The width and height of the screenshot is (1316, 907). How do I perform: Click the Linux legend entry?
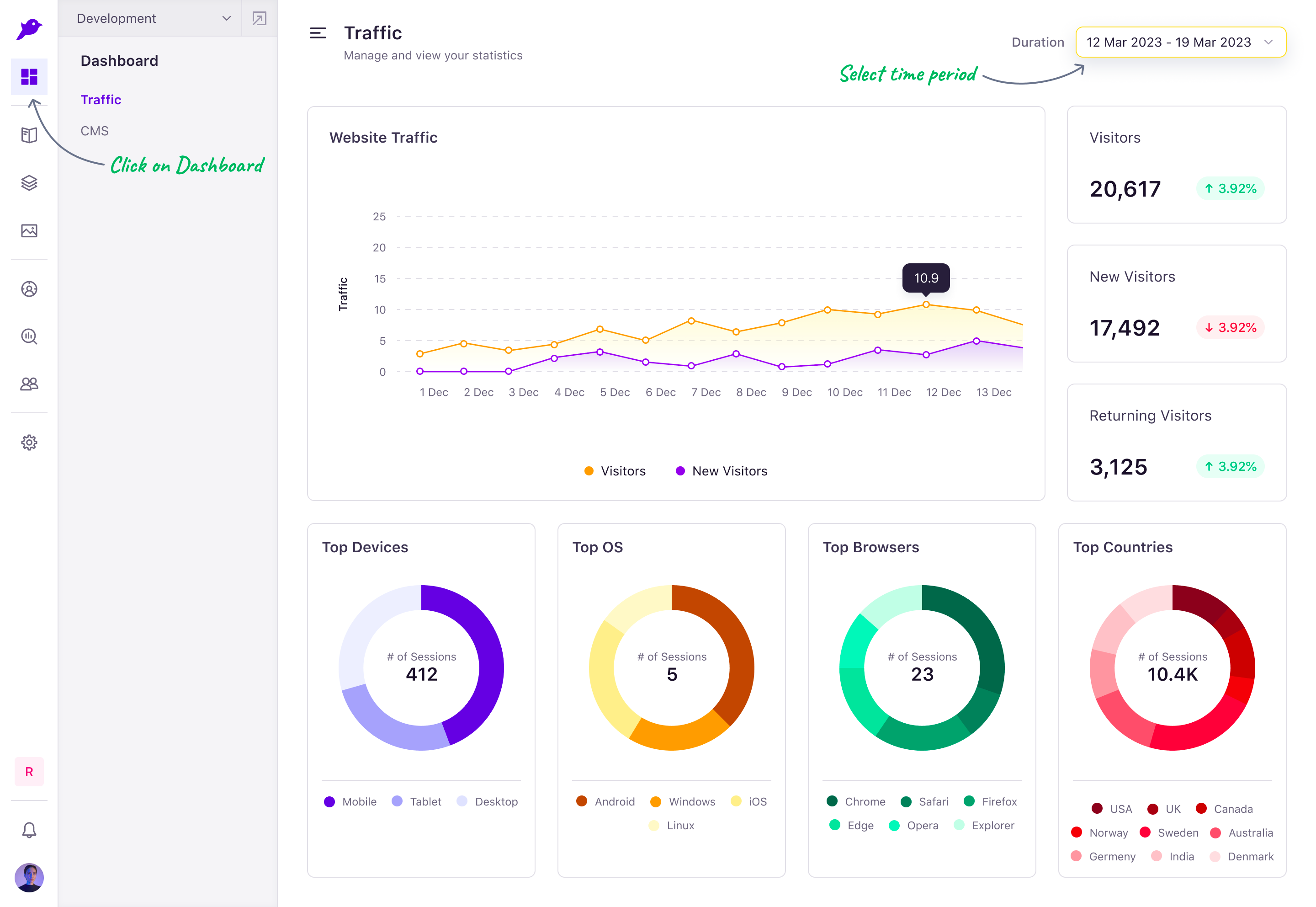pyautogui.click(x=671, y=825)
